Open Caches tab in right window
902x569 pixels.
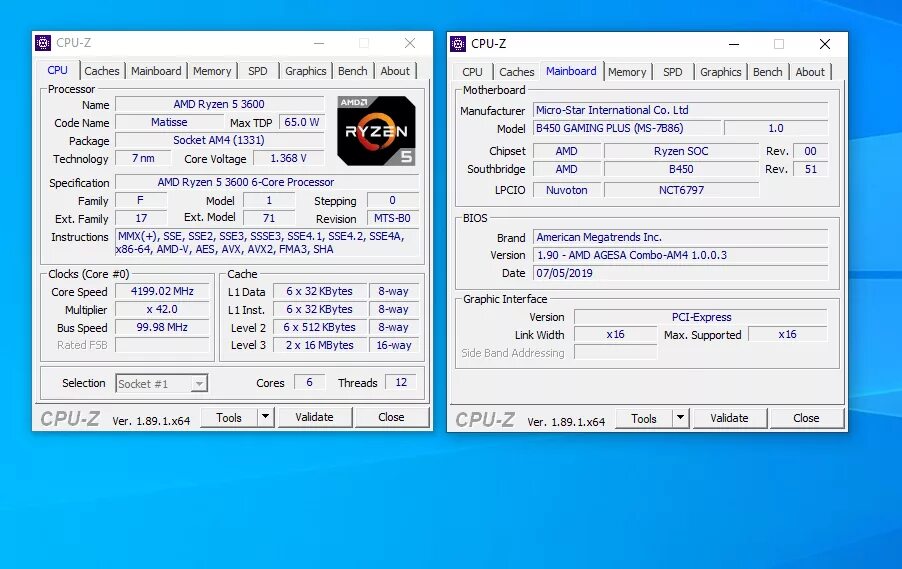[x=517, y=72]
